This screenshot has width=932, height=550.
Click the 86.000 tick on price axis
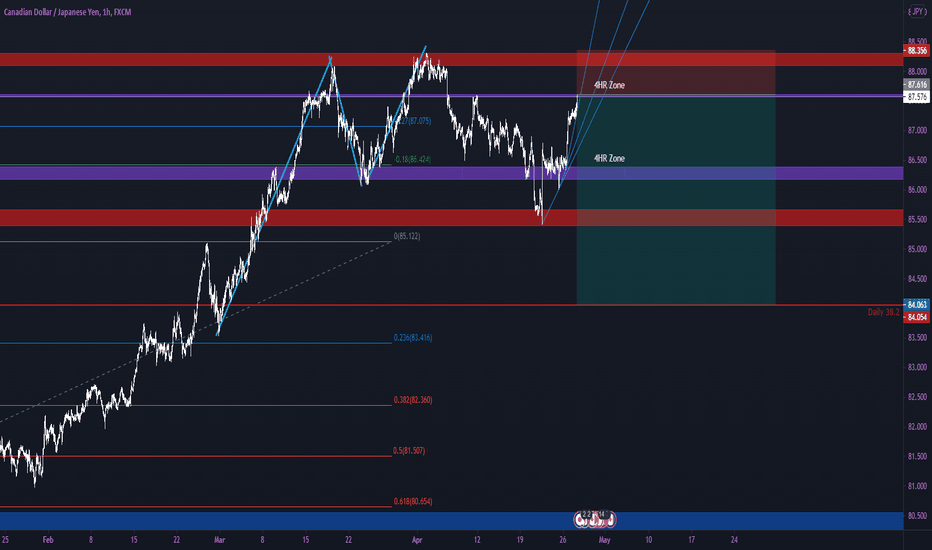click(x=917, y=190)
